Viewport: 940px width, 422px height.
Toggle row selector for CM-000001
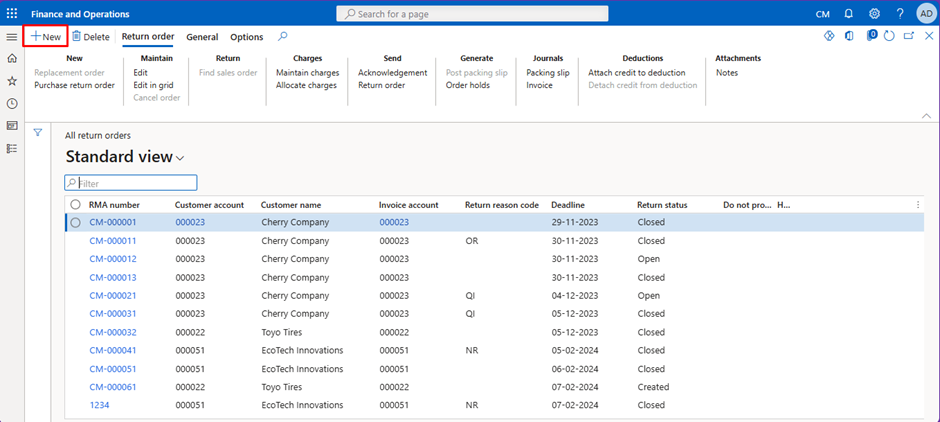pyautogui.click(x=76, y=222)
